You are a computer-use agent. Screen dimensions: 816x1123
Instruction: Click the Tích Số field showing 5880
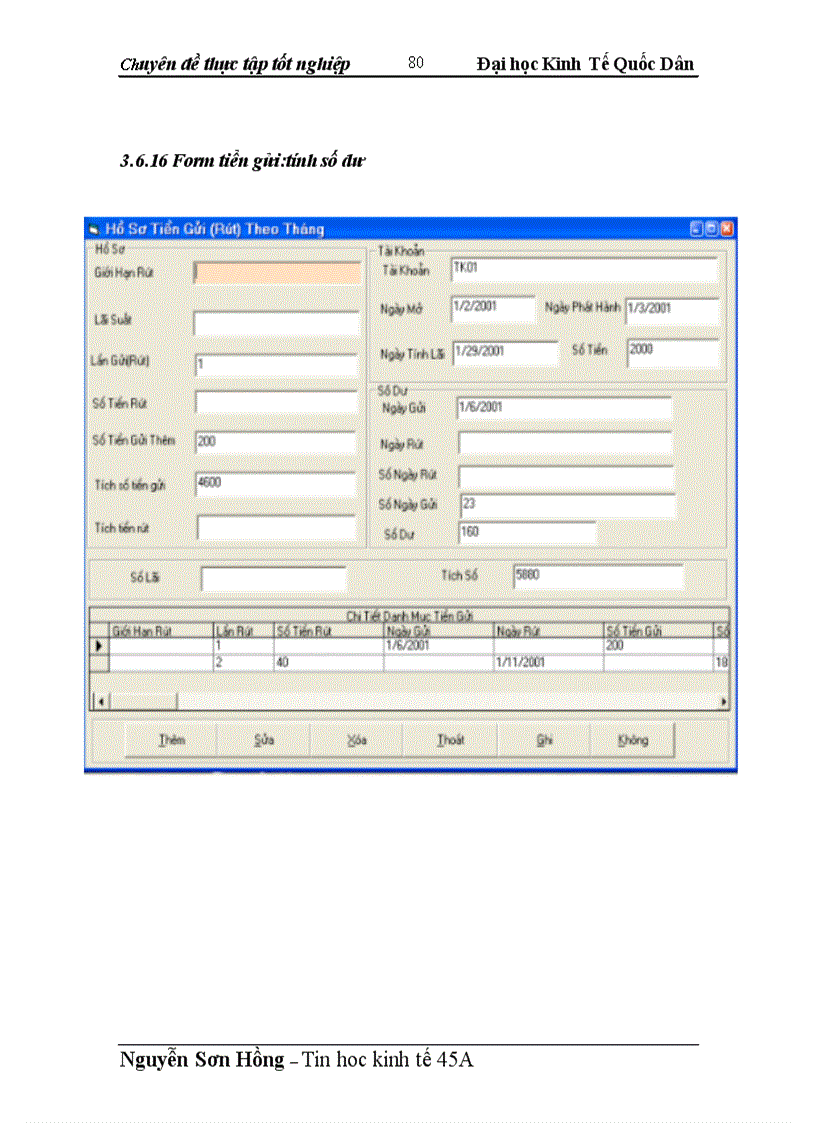click(600, 575)
